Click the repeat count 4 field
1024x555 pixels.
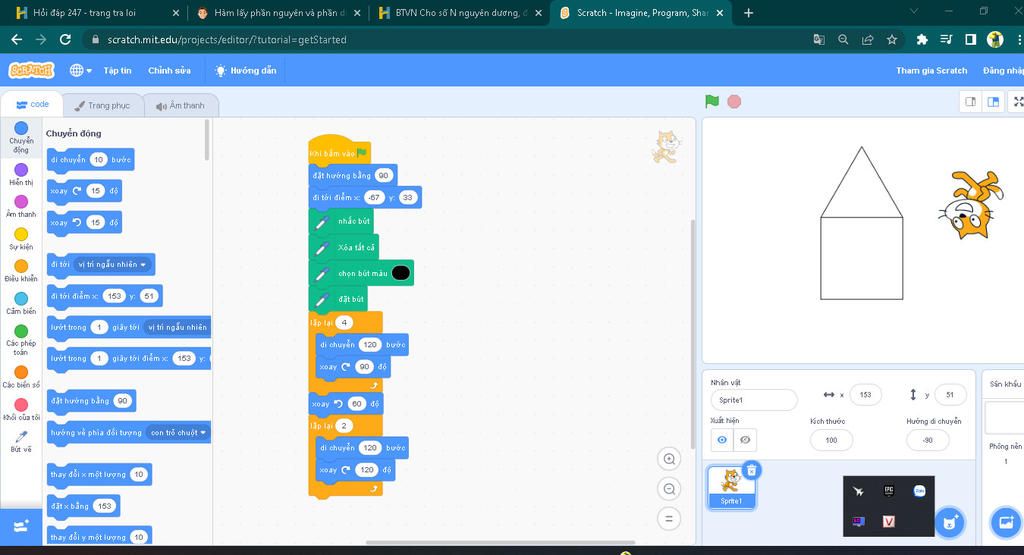pyautogui.click(x=344, y=323)
